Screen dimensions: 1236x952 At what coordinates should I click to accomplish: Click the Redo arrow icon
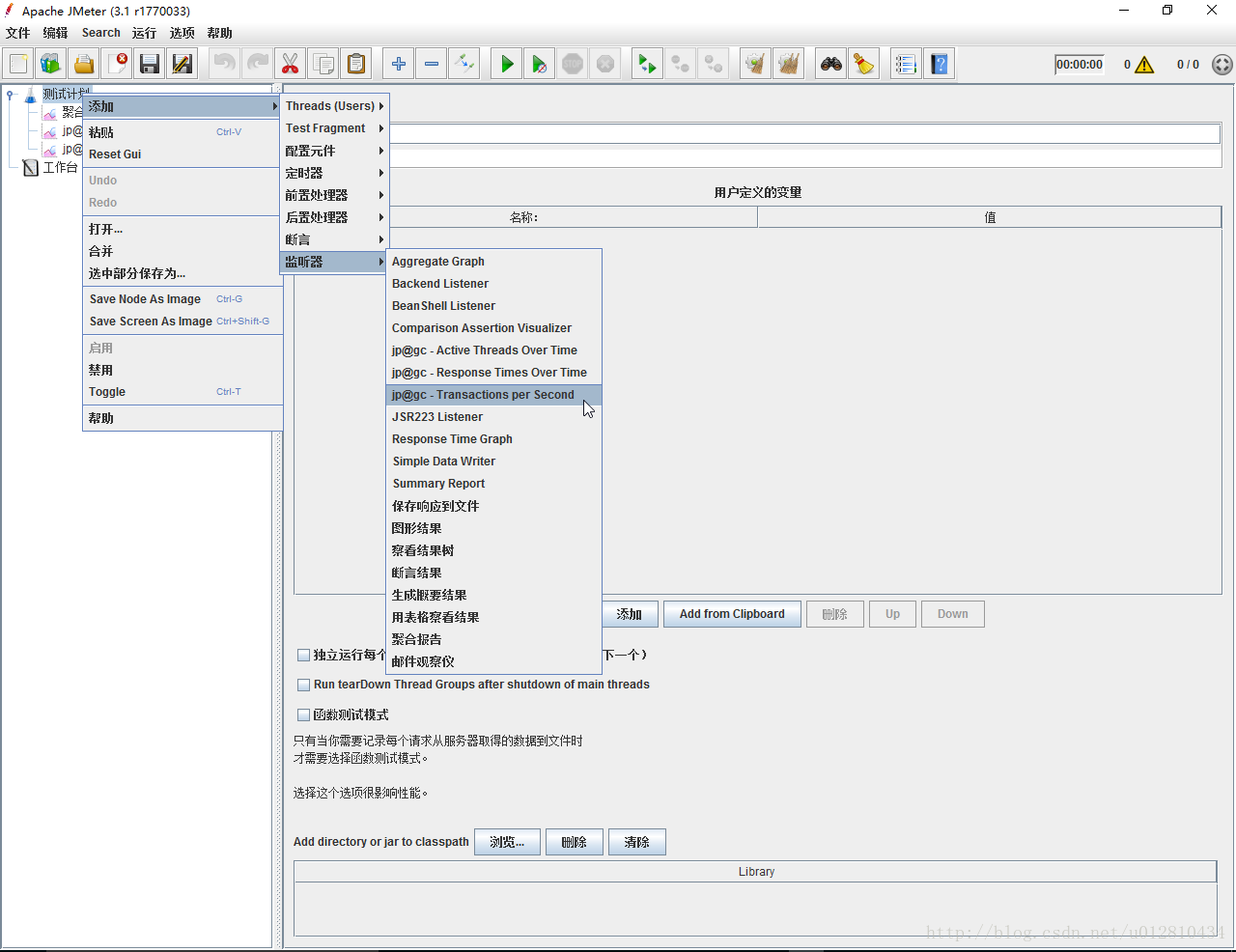click(x=257, y=64)
